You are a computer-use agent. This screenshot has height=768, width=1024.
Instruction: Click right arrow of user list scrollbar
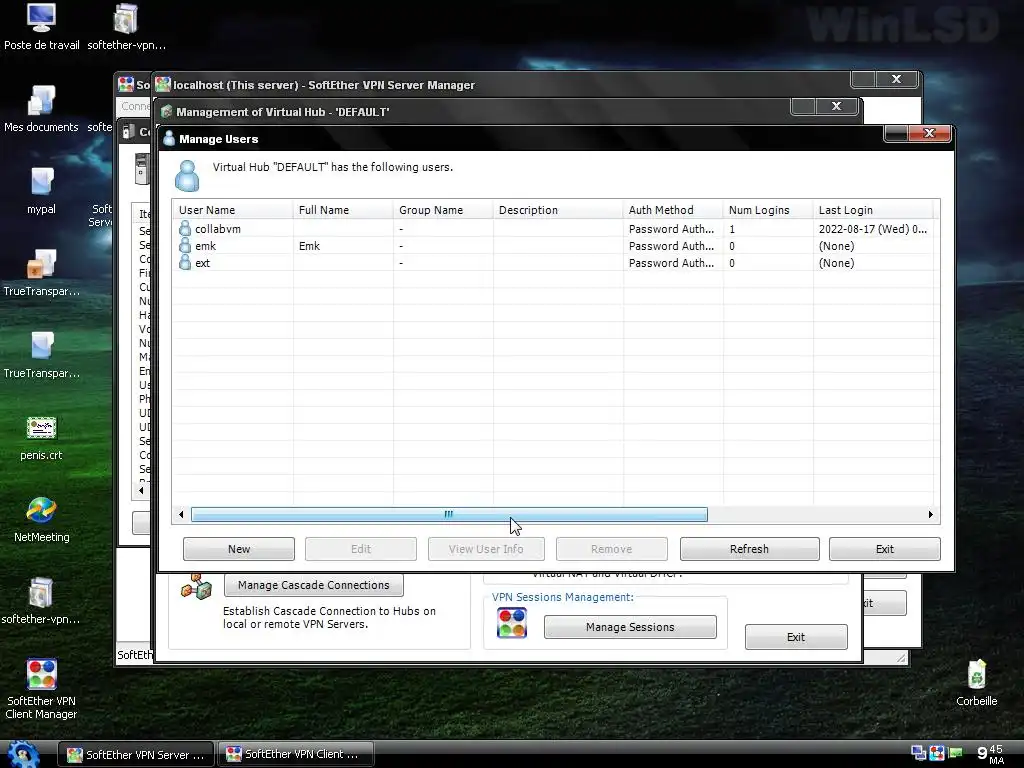[x=931, y=515]
